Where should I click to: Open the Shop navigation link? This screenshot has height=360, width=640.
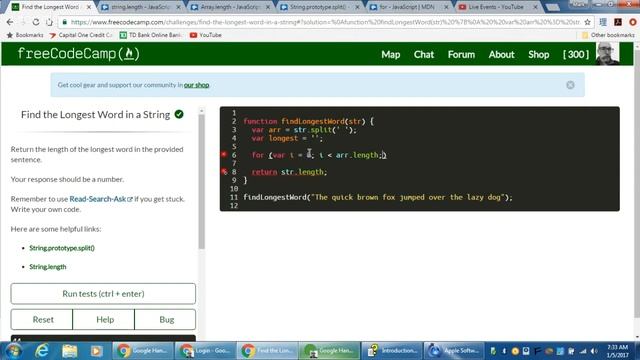[x=538, y=54]
